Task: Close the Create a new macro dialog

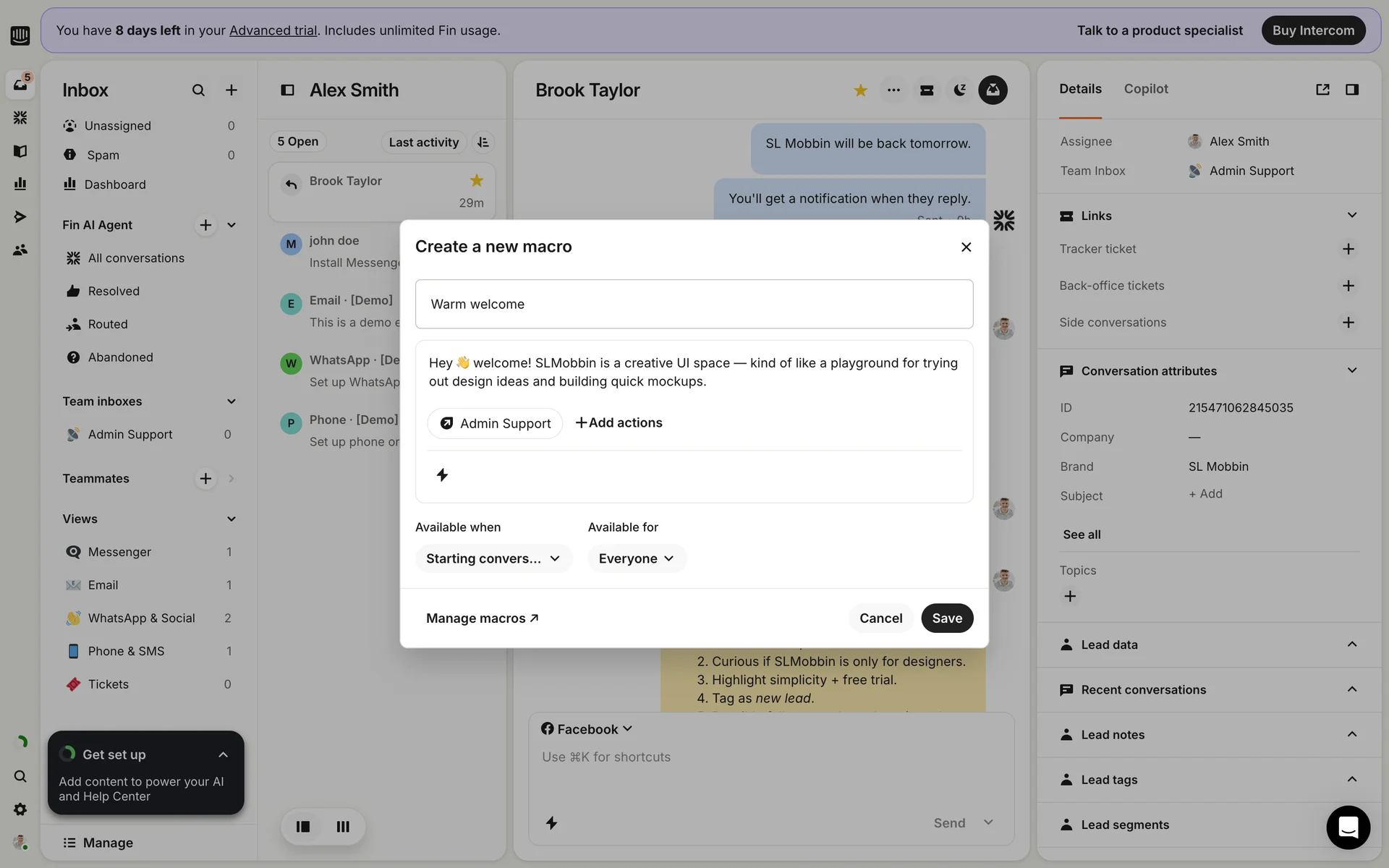Action: point(966,247)
